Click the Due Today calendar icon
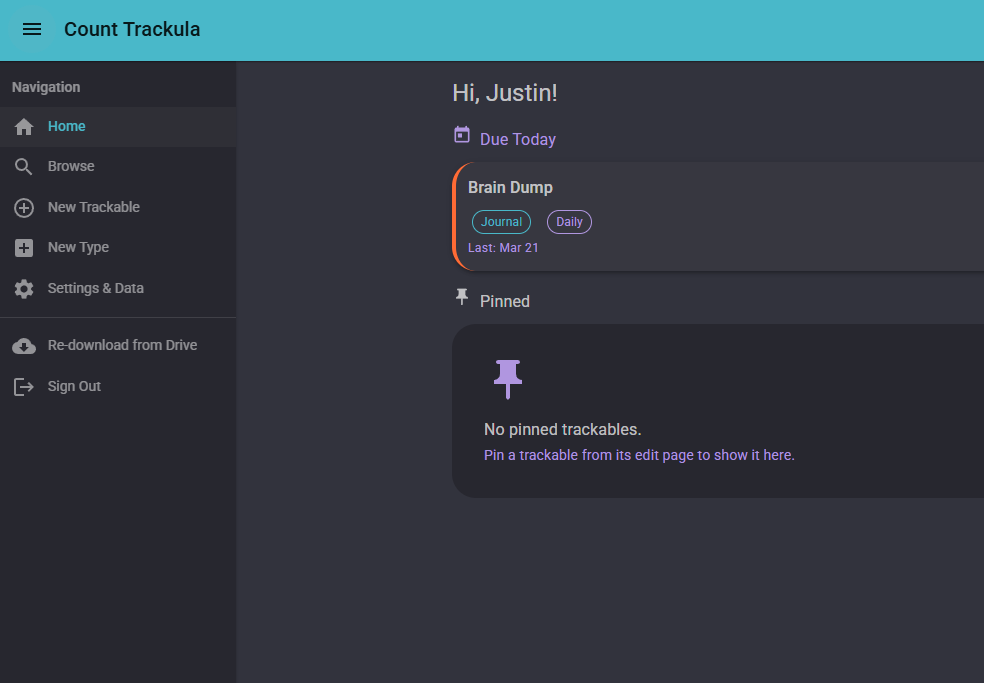 point(462,133)
